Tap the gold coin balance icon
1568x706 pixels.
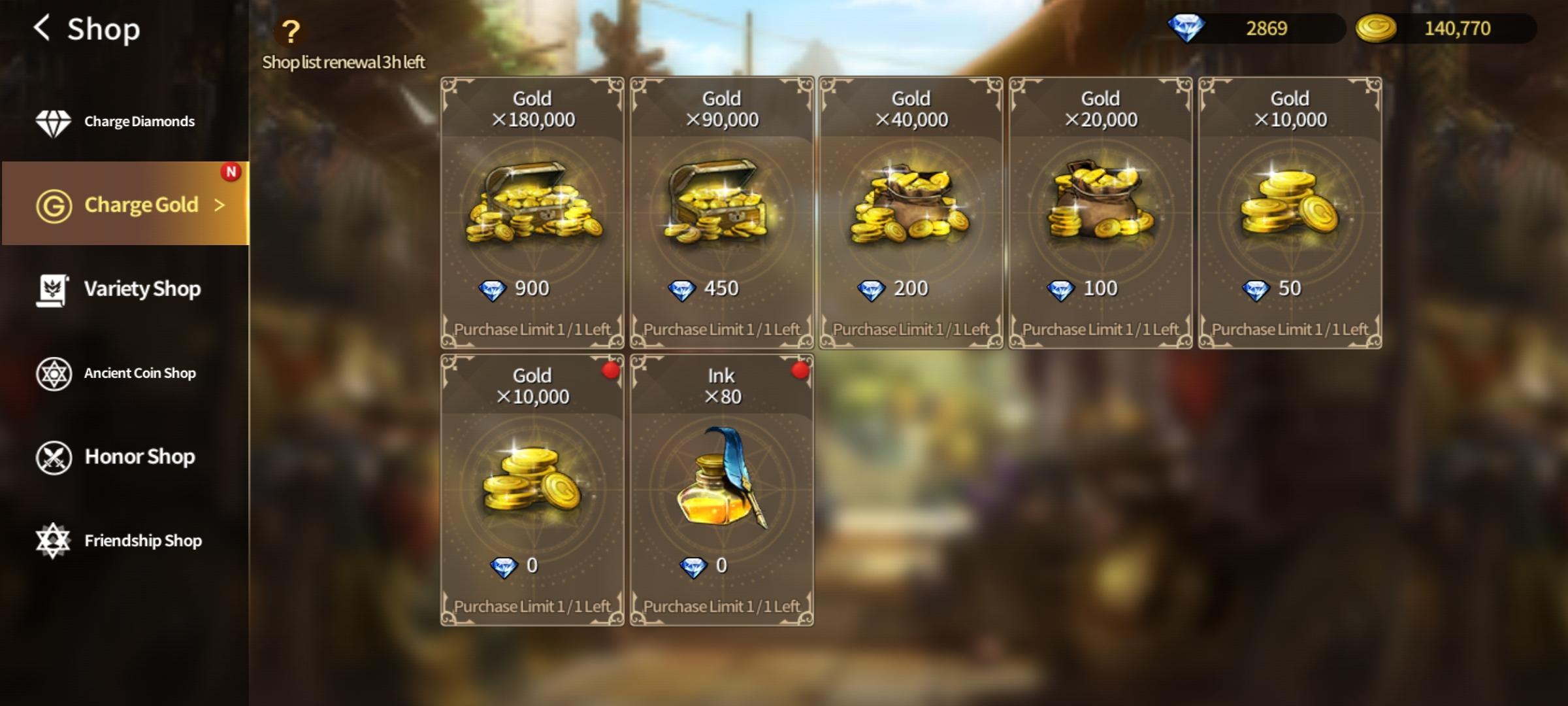[1375, 28]
